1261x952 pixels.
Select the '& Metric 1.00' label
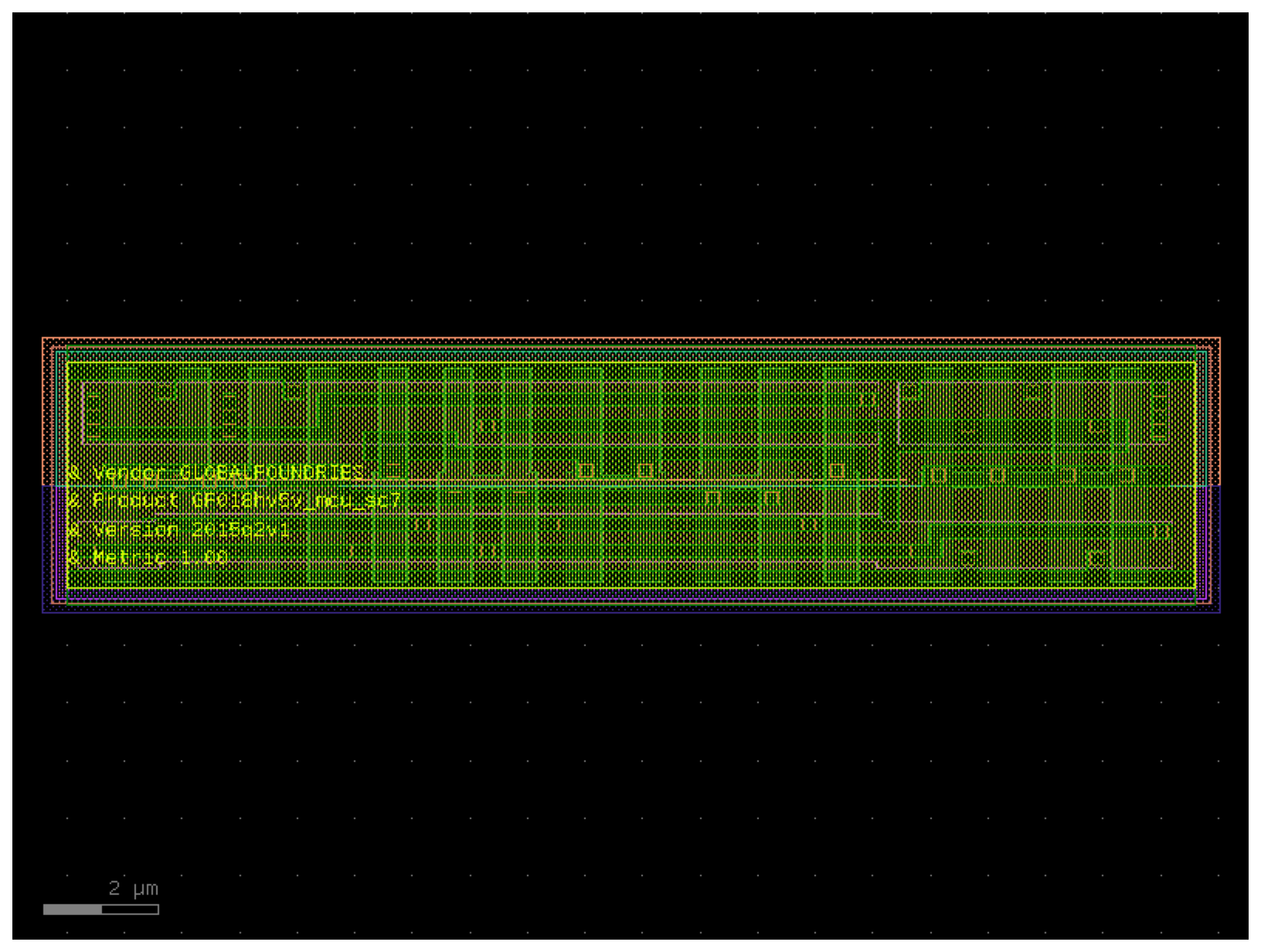click(x=148, y=557)
